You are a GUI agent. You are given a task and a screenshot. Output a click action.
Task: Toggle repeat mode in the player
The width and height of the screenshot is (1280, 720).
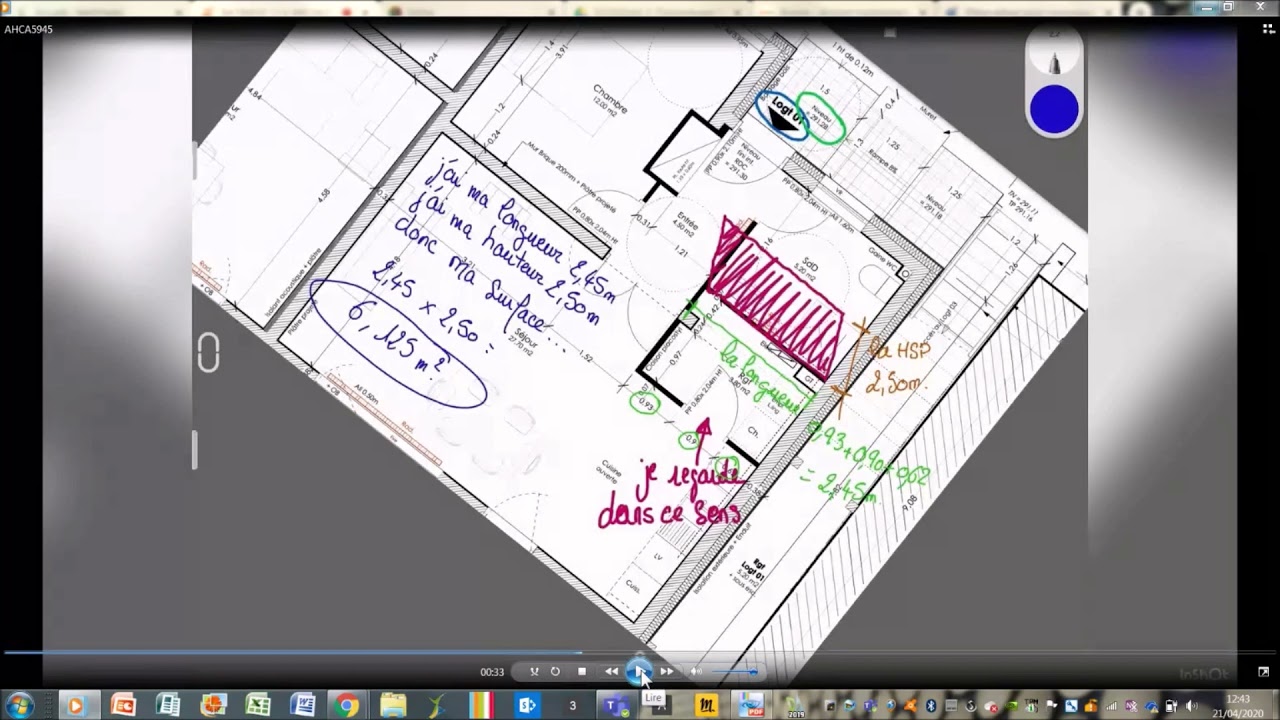point(555,672)
